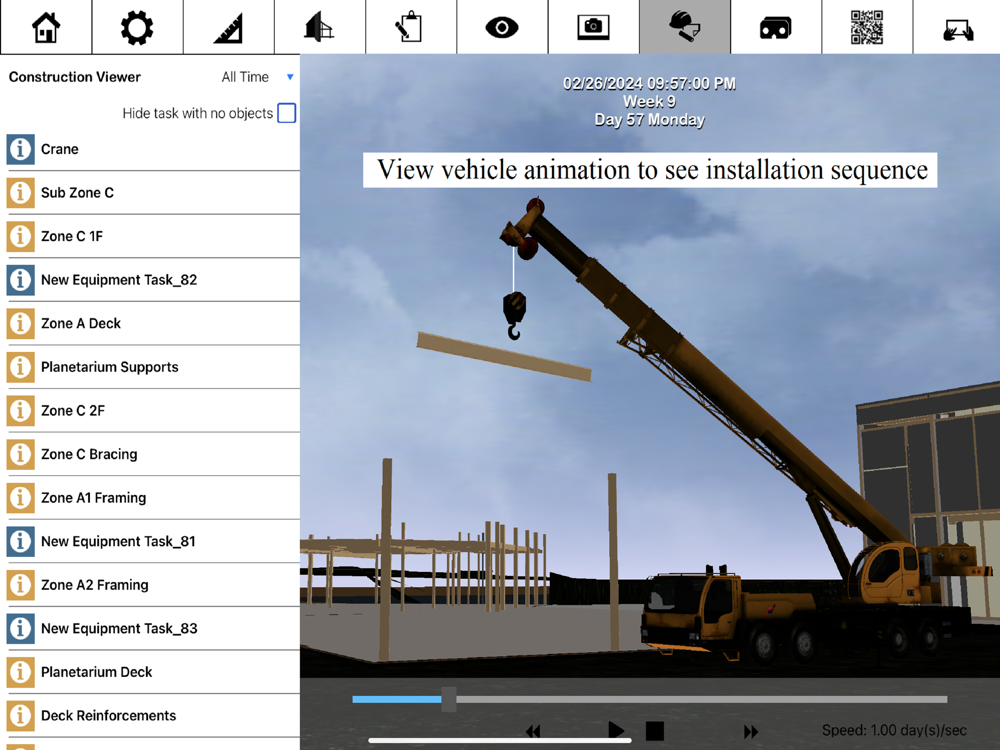This screenshot has height=750, width=1000.
Task: Click the timeline slider handle
Action: click(x=449, y=699)
